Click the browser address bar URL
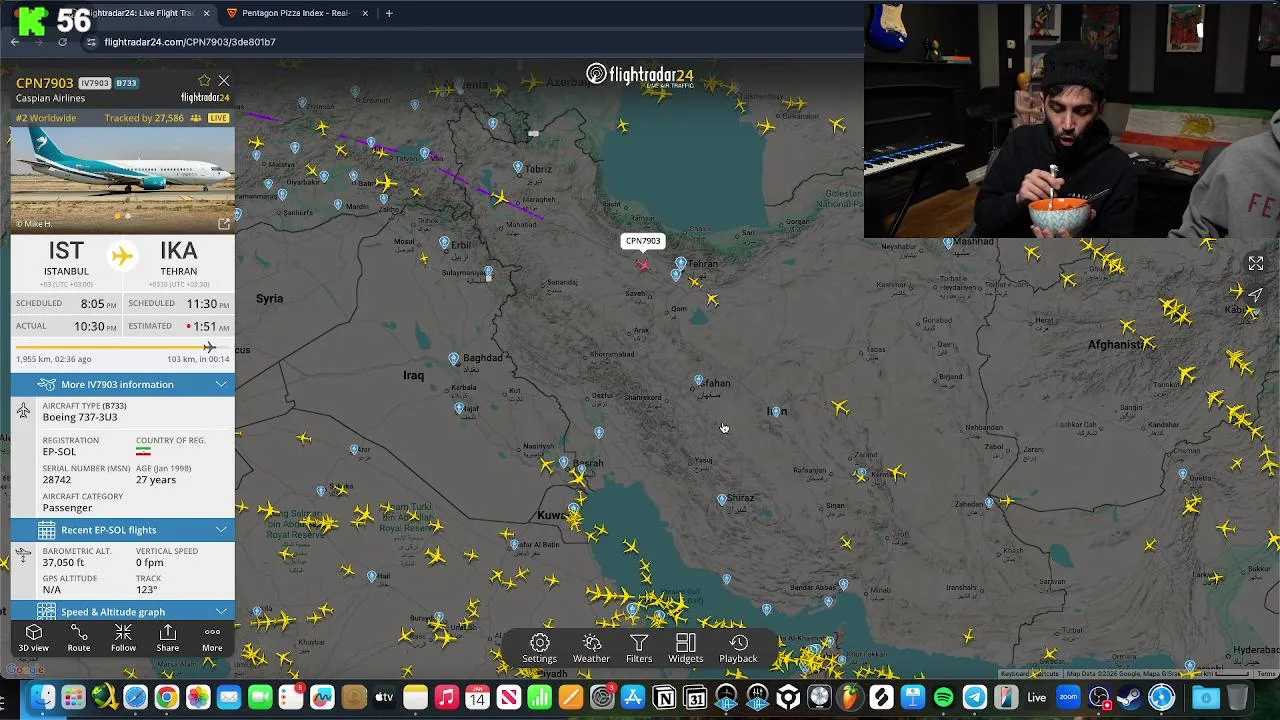 [x=190, y=42]
